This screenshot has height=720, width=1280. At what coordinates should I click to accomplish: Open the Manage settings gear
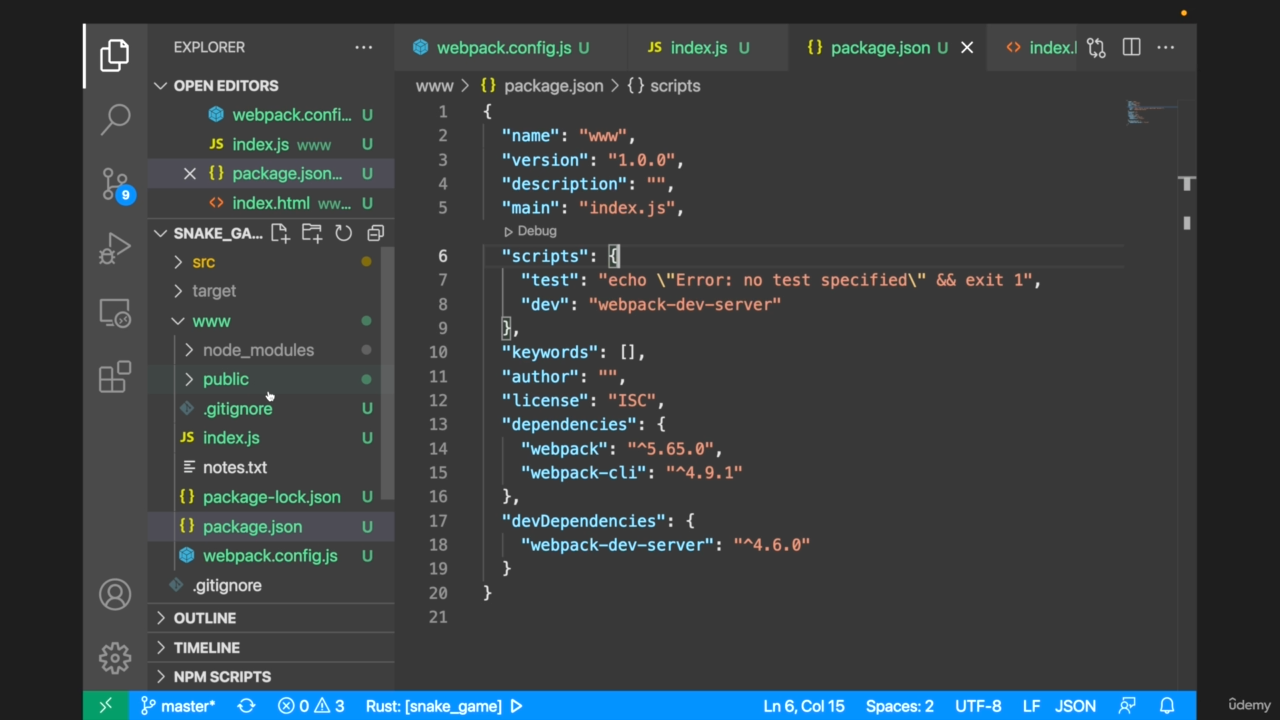coord(115,658)
